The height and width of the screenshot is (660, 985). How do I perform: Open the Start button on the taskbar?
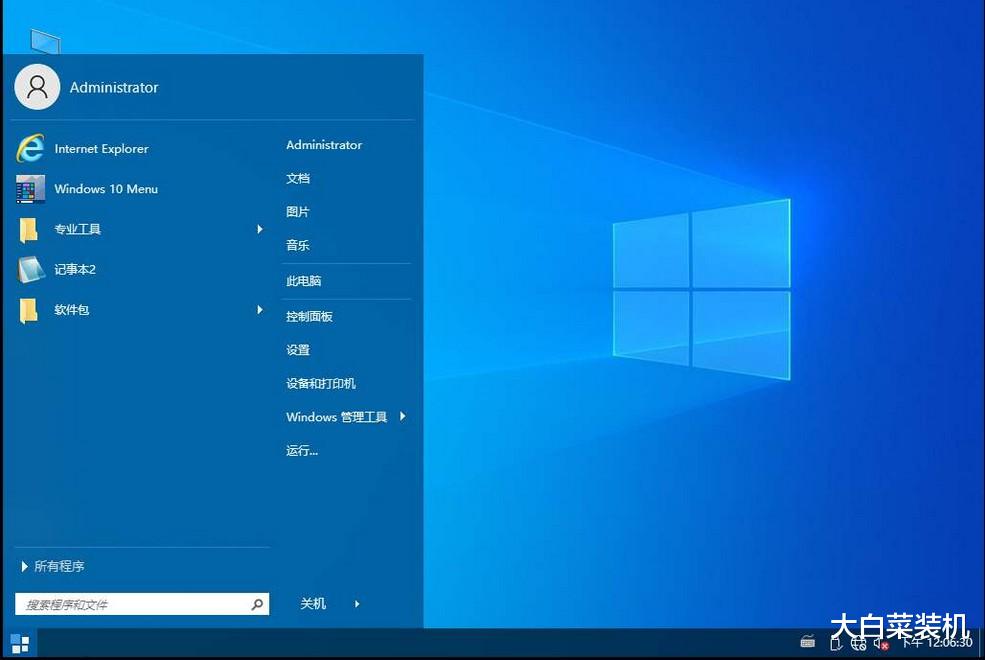18,643
